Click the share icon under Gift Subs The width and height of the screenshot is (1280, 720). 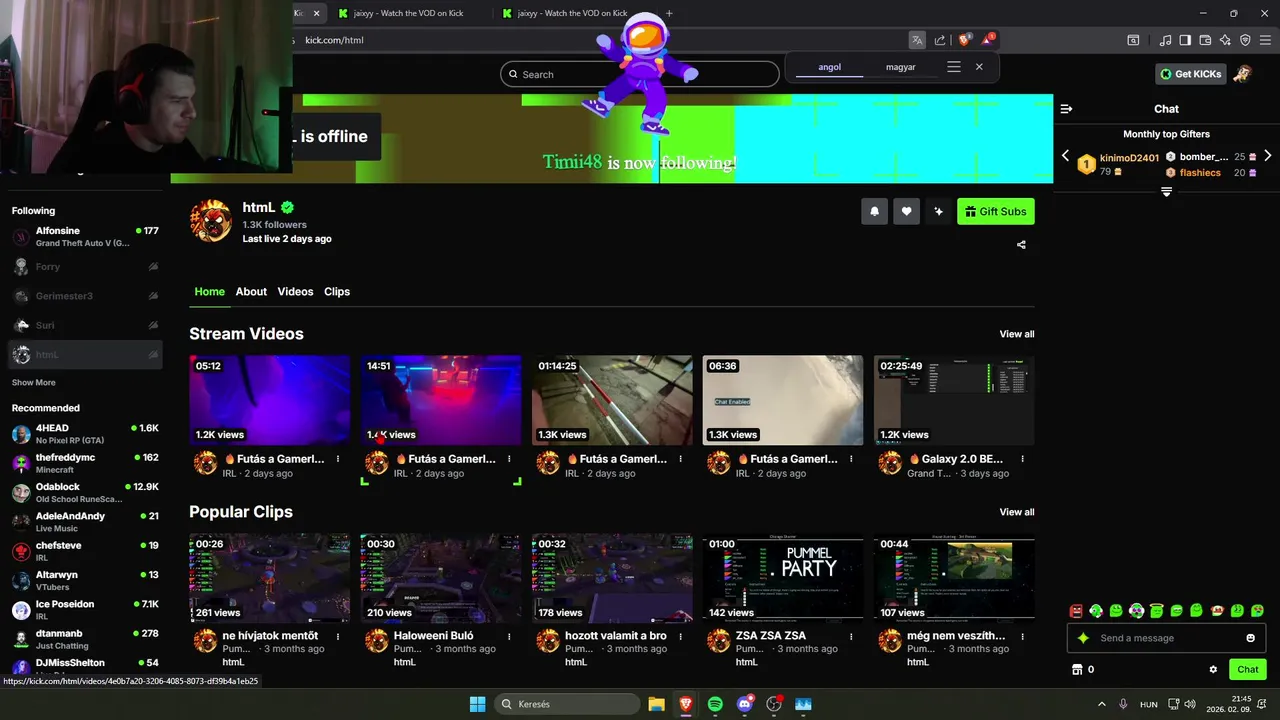click(x=1021, y=244)
